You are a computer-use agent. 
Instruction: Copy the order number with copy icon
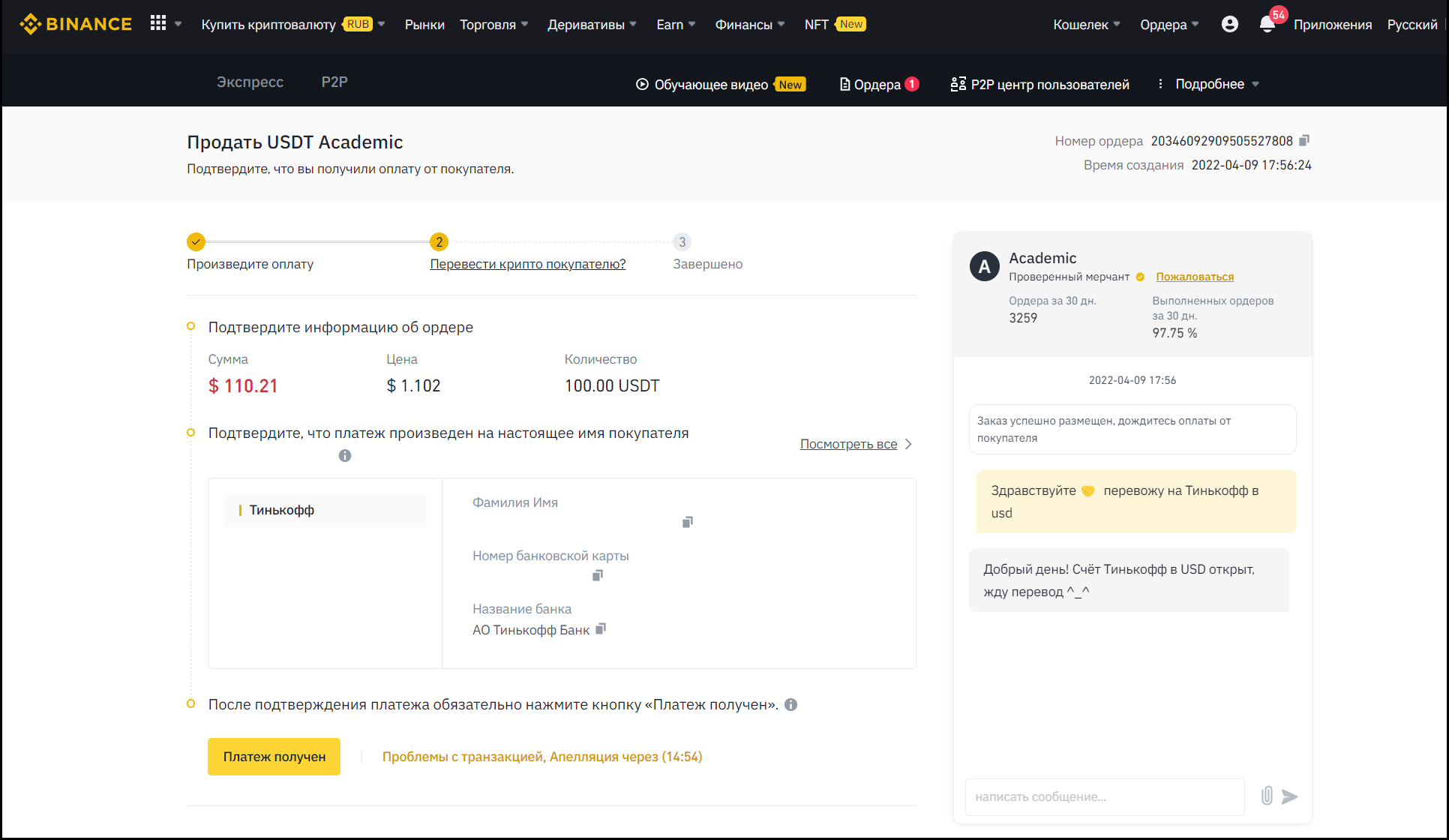[1304, 140]
